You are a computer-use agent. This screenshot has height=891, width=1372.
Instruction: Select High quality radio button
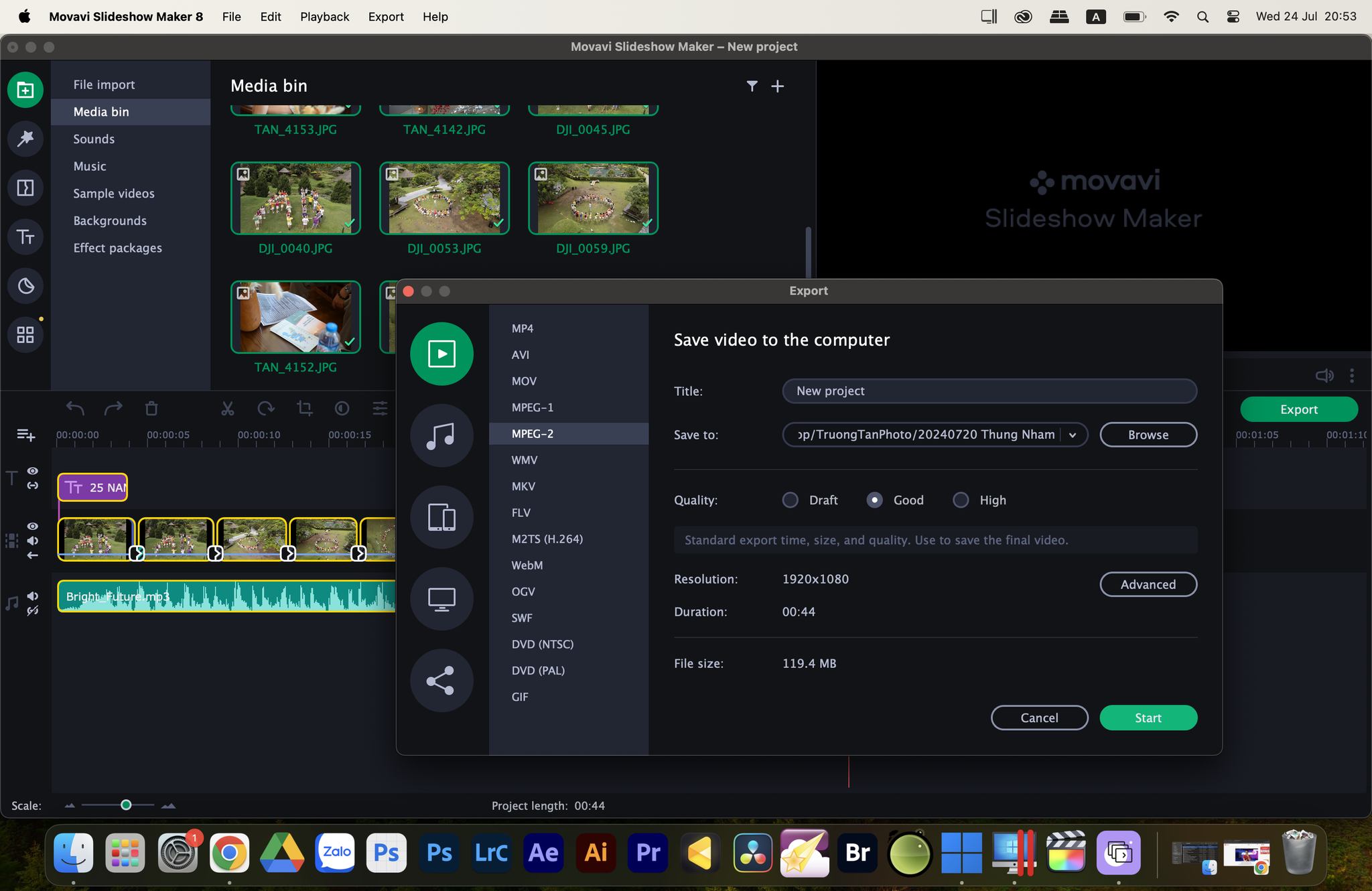[x=961, y=500]
